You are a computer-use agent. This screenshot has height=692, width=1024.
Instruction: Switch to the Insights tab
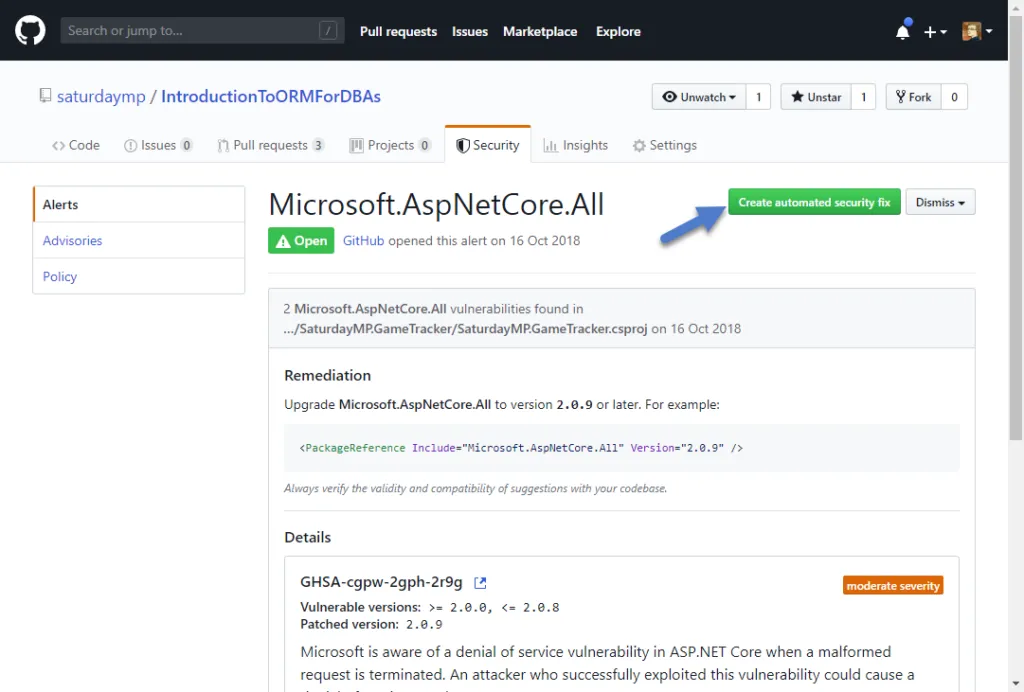575,145
